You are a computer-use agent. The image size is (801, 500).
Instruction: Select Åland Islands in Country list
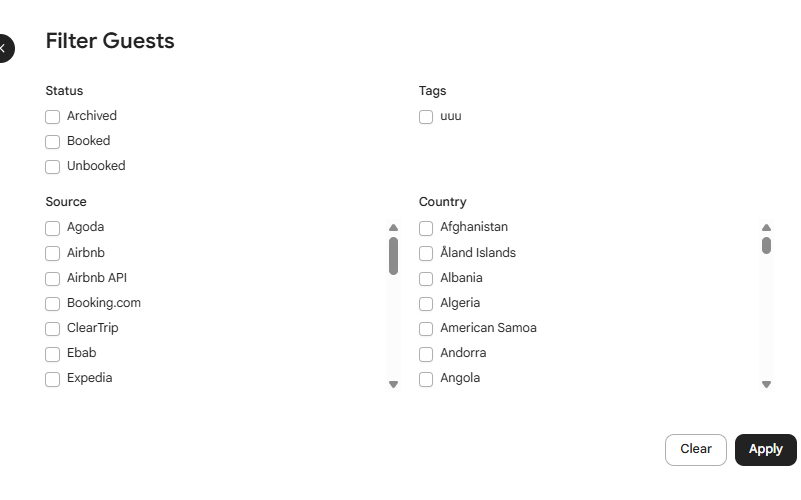point(426,253)
